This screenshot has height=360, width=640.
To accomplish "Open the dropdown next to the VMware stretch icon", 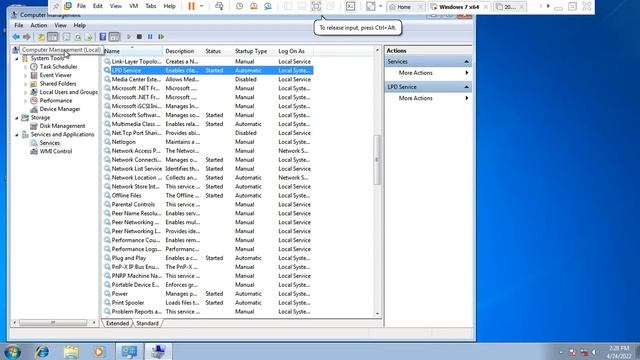I will (380, 6).
